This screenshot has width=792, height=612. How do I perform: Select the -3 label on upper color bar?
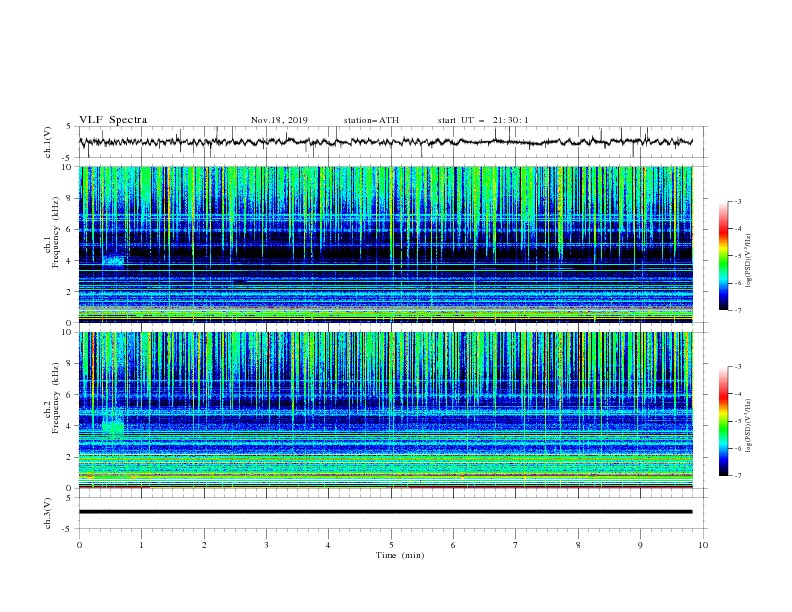click(x=738, y=201)
